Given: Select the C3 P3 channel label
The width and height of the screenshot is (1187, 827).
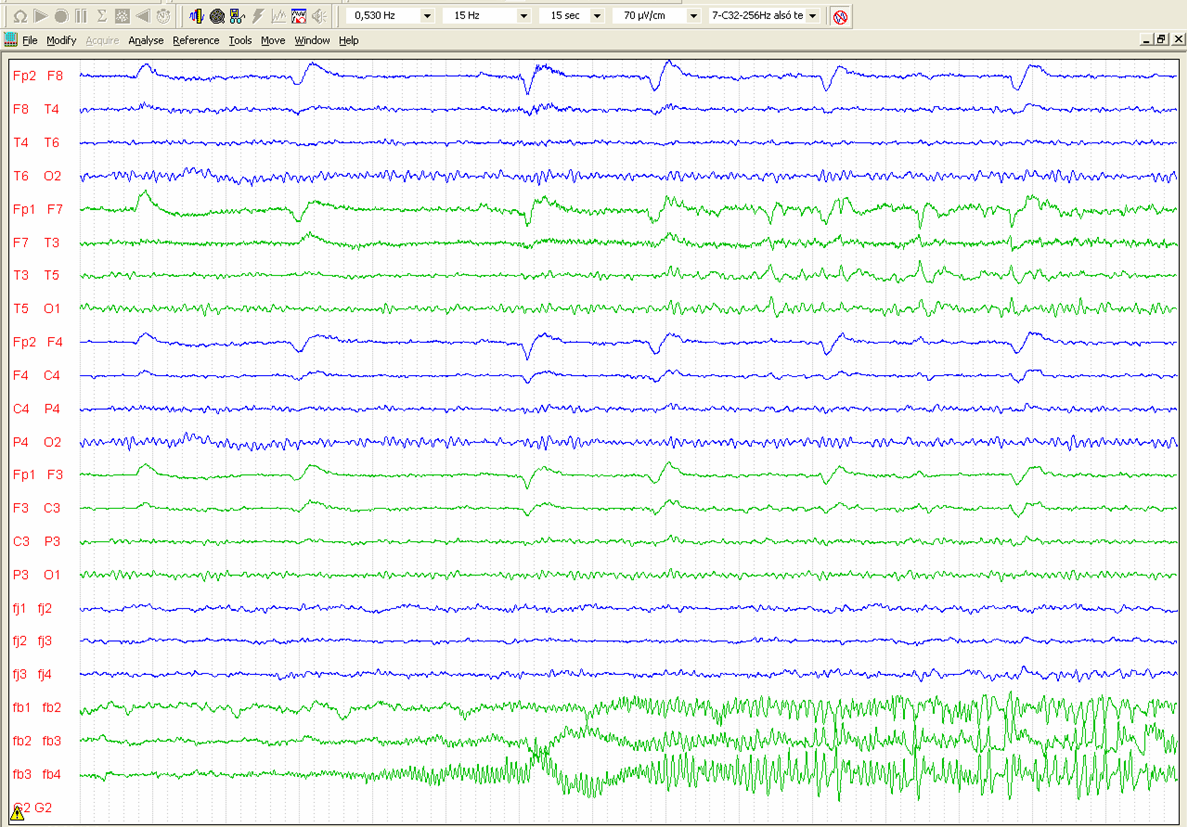Looking at the screenshot, I should pos(36,541).
